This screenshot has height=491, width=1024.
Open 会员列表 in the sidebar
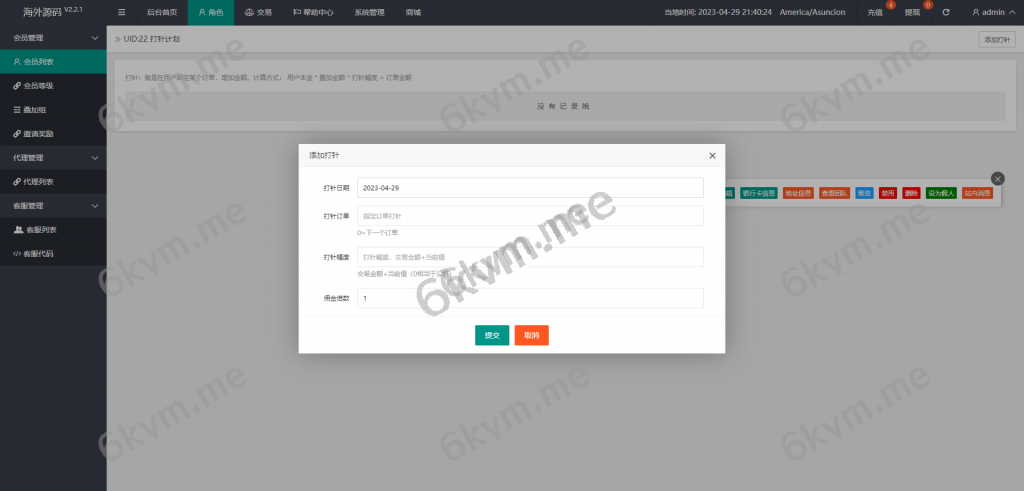point(40,61)
